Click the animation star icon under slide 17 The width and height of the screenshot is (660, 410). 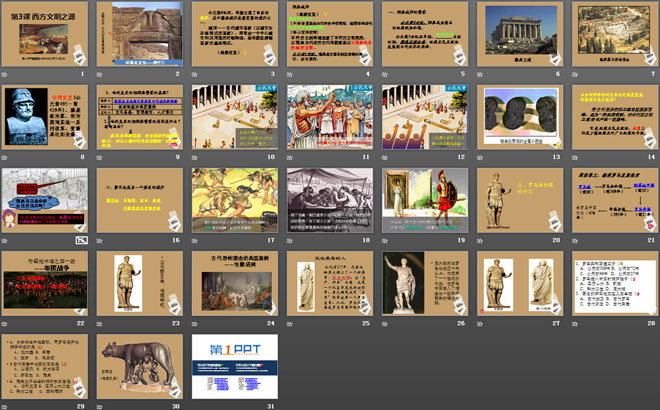point(195,240)
